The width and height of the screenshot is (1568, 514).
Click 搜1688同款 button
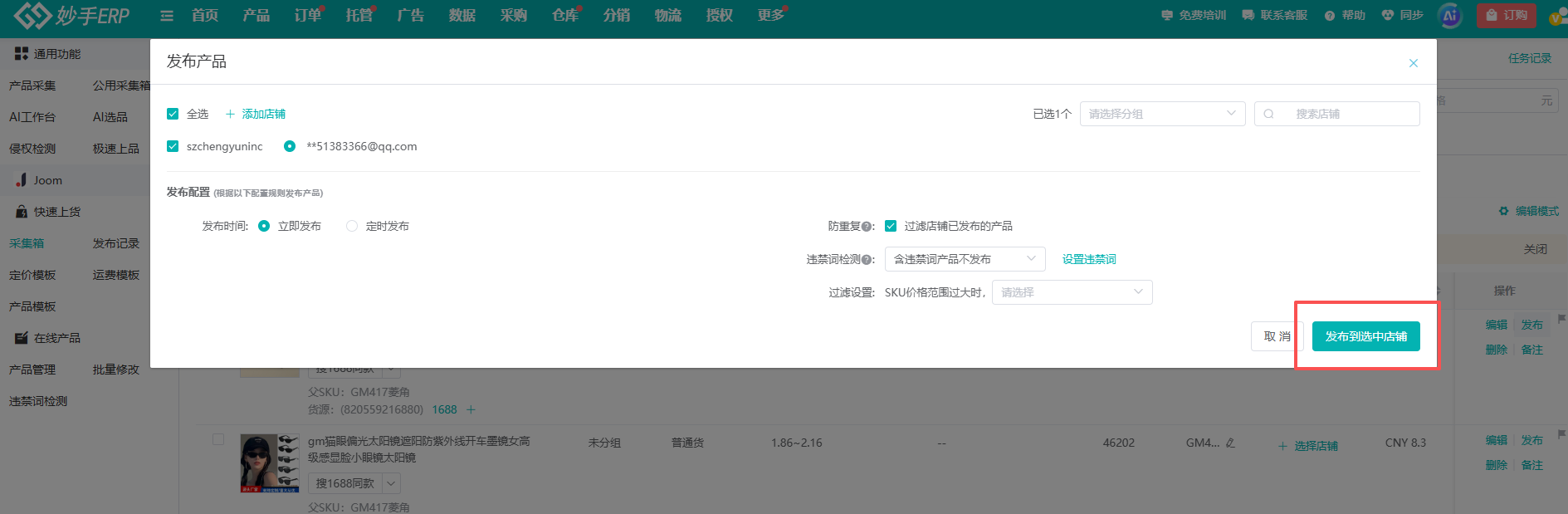345,483
